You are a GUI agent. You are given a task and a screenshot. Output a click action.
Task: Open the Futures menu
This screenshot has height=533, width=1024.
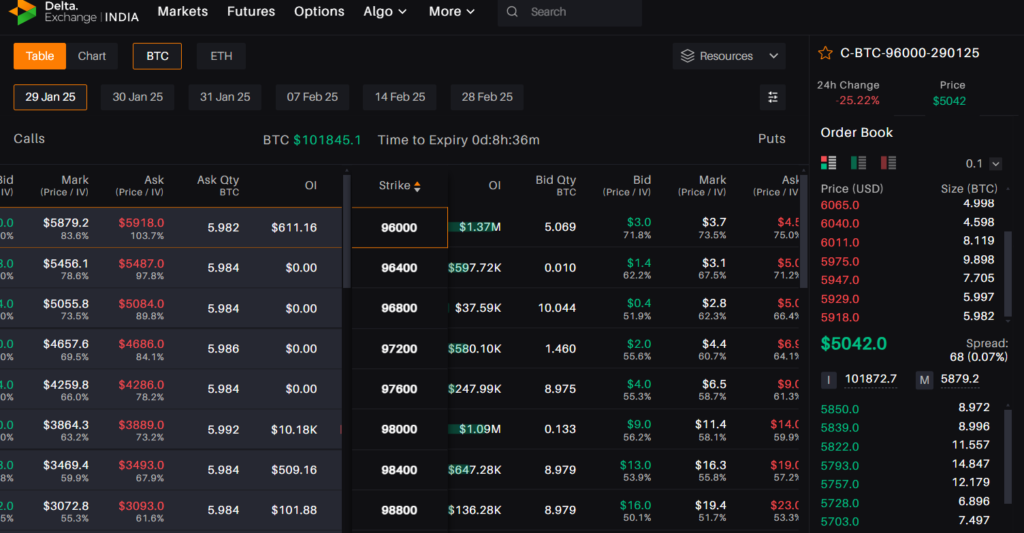click(251, 12)
